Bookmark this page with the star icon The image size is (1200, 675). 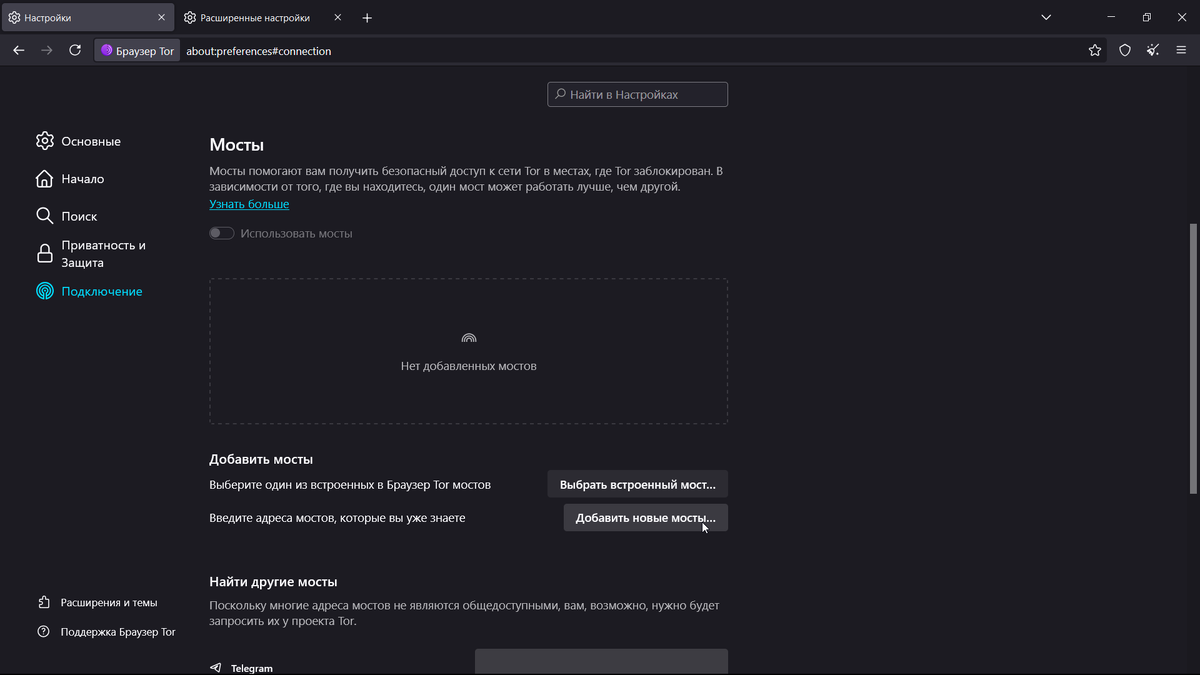coord(1095,51)
